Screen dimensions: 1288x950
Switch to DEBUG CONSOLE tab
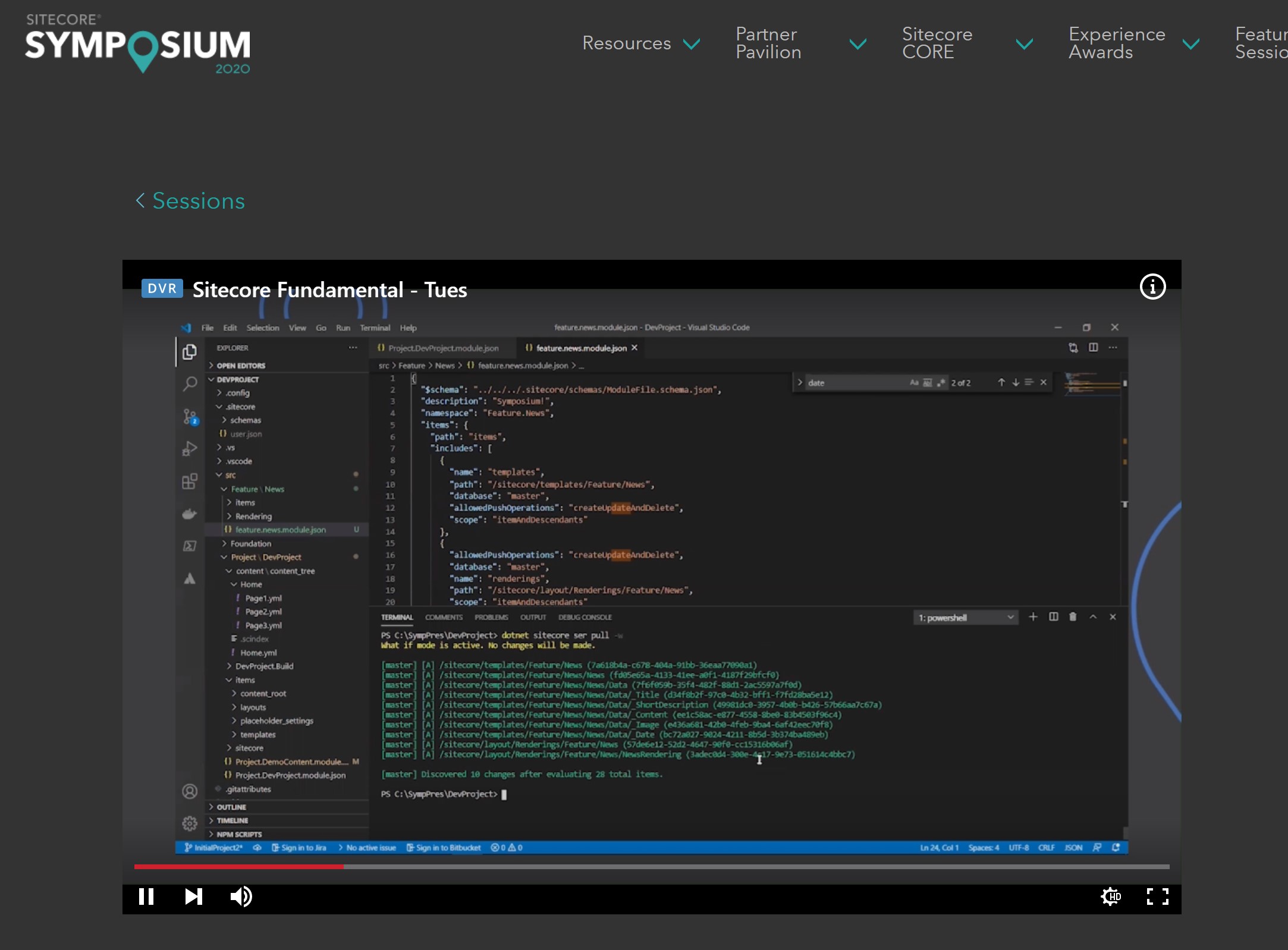click(x=585, y=617)
